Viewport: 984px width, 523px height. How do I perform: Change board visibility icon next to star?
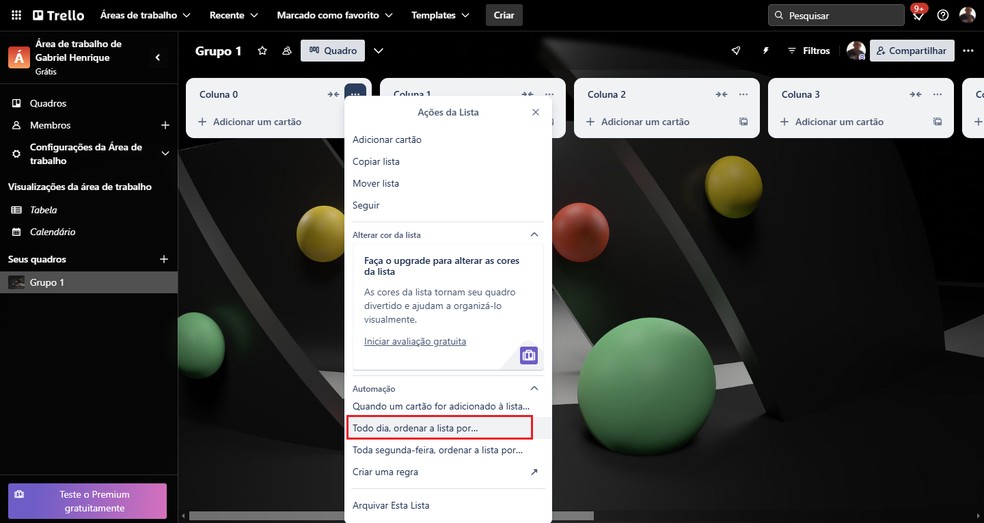coord(287,51)
